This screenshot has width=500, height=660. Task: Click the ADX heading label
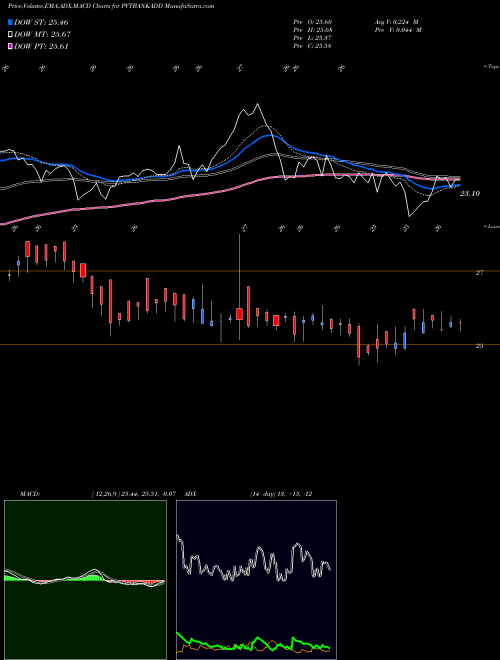coord(190,494)
